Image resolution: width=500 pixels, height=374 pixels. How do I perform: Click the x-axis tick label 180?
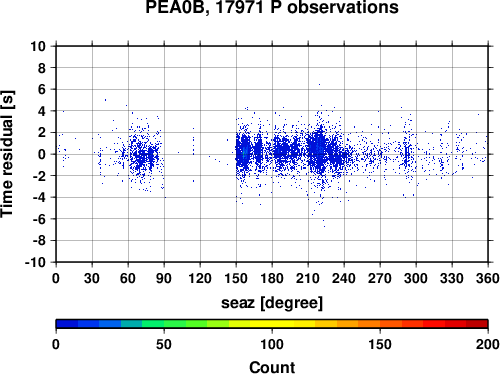272,278
